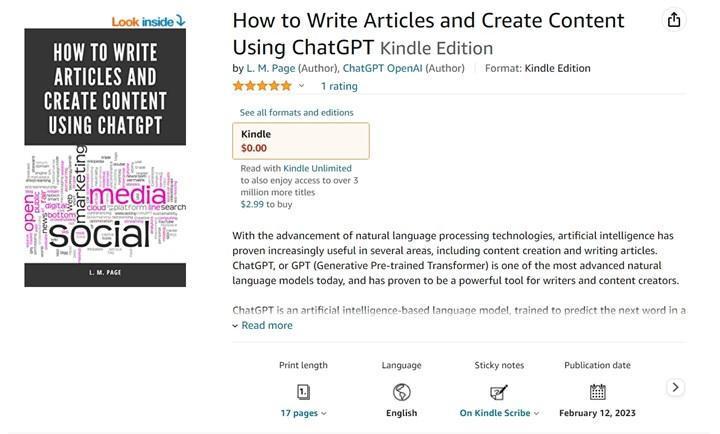Click the Print length page icon

coord(303,392)
